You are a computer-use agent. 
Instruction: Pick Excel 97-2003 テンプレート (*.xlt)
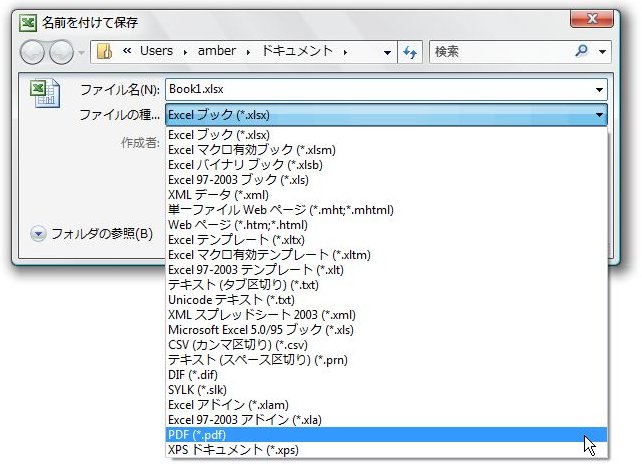[x=387, y=270]
